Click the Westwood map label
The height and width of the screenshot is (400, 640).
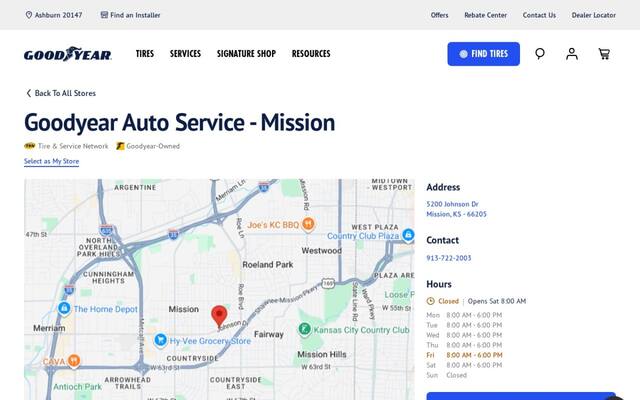point(322,251)
